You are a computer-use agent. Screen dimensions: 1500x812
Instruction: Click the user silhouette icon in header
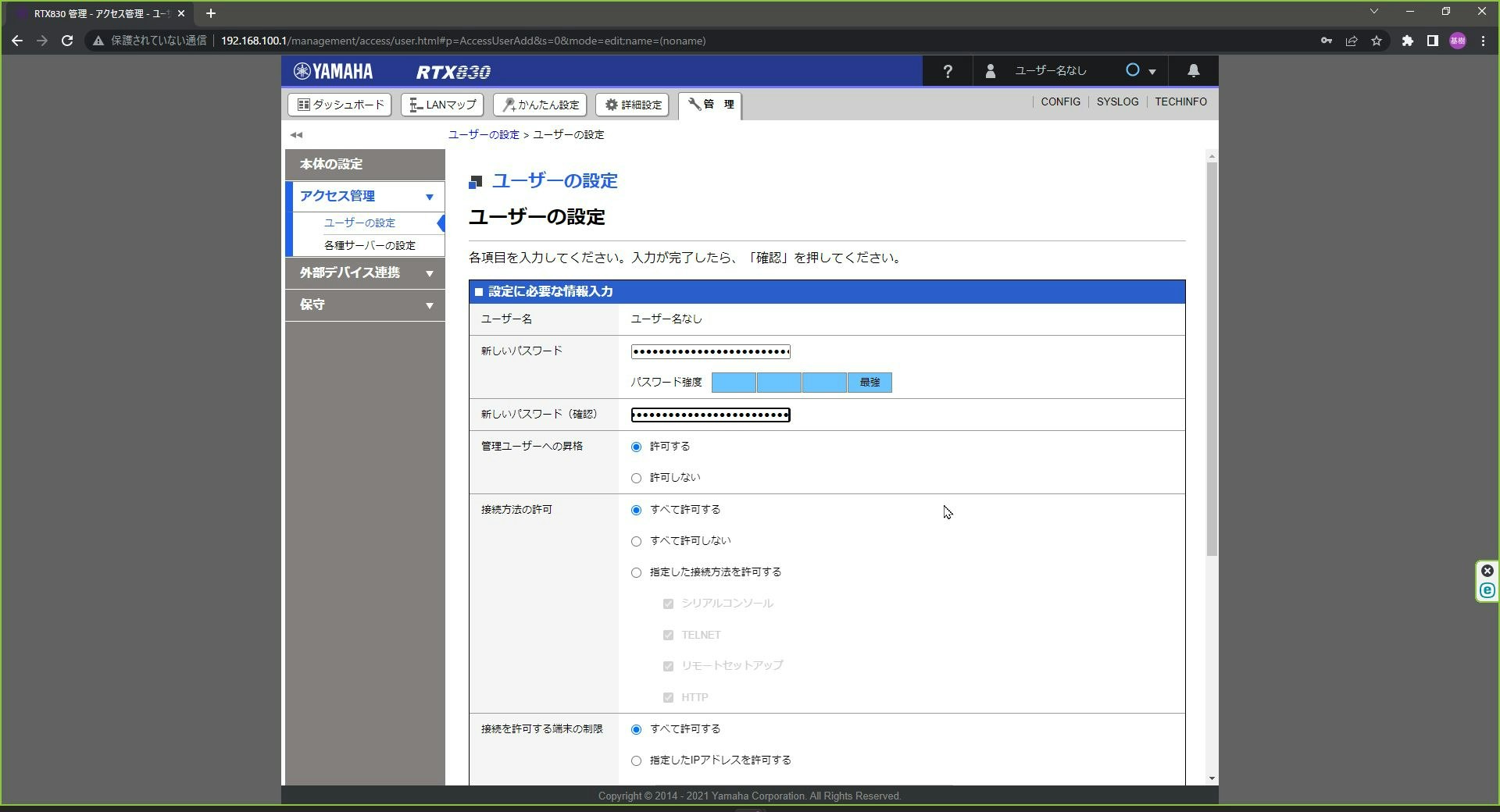pyautogui.click(x=990, y=71)
